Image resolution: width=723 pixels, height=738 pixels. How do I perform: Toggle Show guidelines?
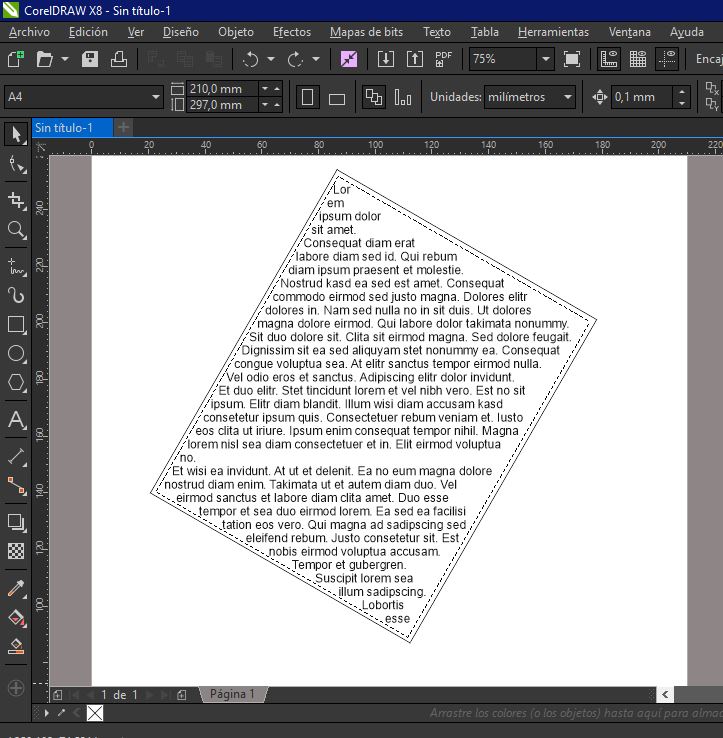coord(667,59)
